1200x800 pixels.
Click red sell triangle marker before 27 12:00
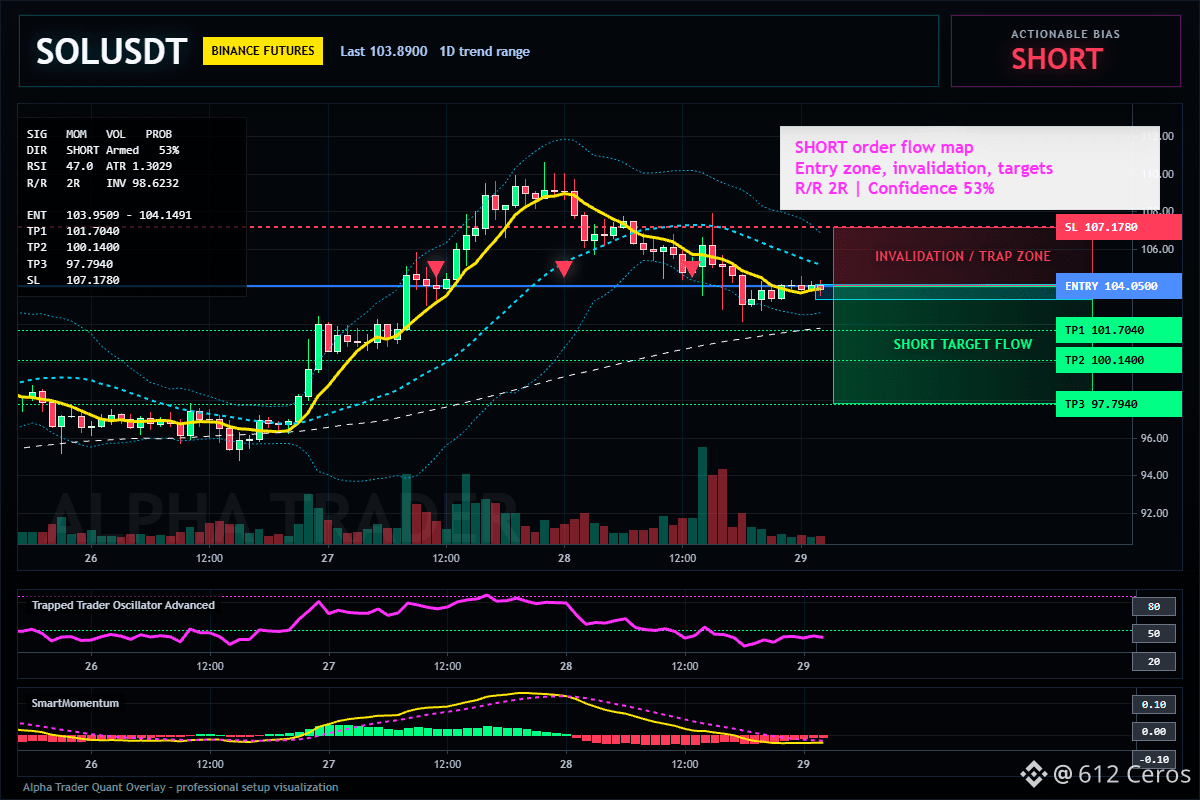pos(436,268)
